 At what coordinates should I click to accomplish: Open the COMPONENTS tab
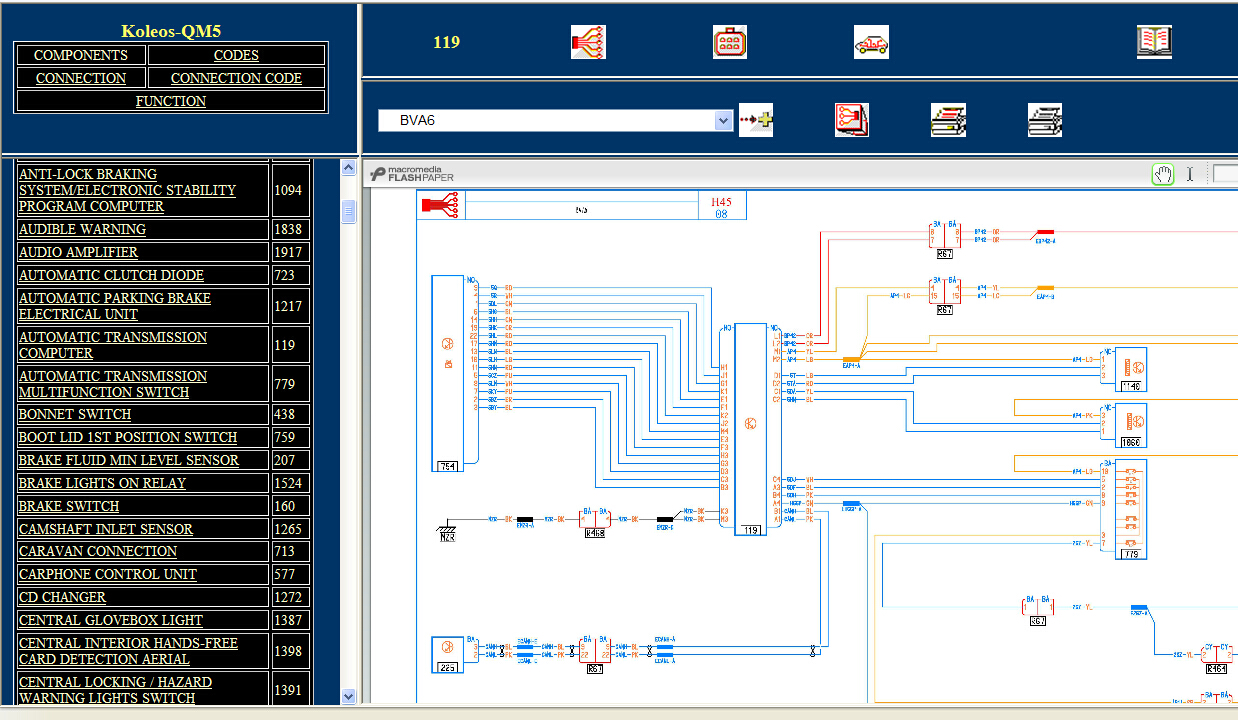(x=81, y=55)
